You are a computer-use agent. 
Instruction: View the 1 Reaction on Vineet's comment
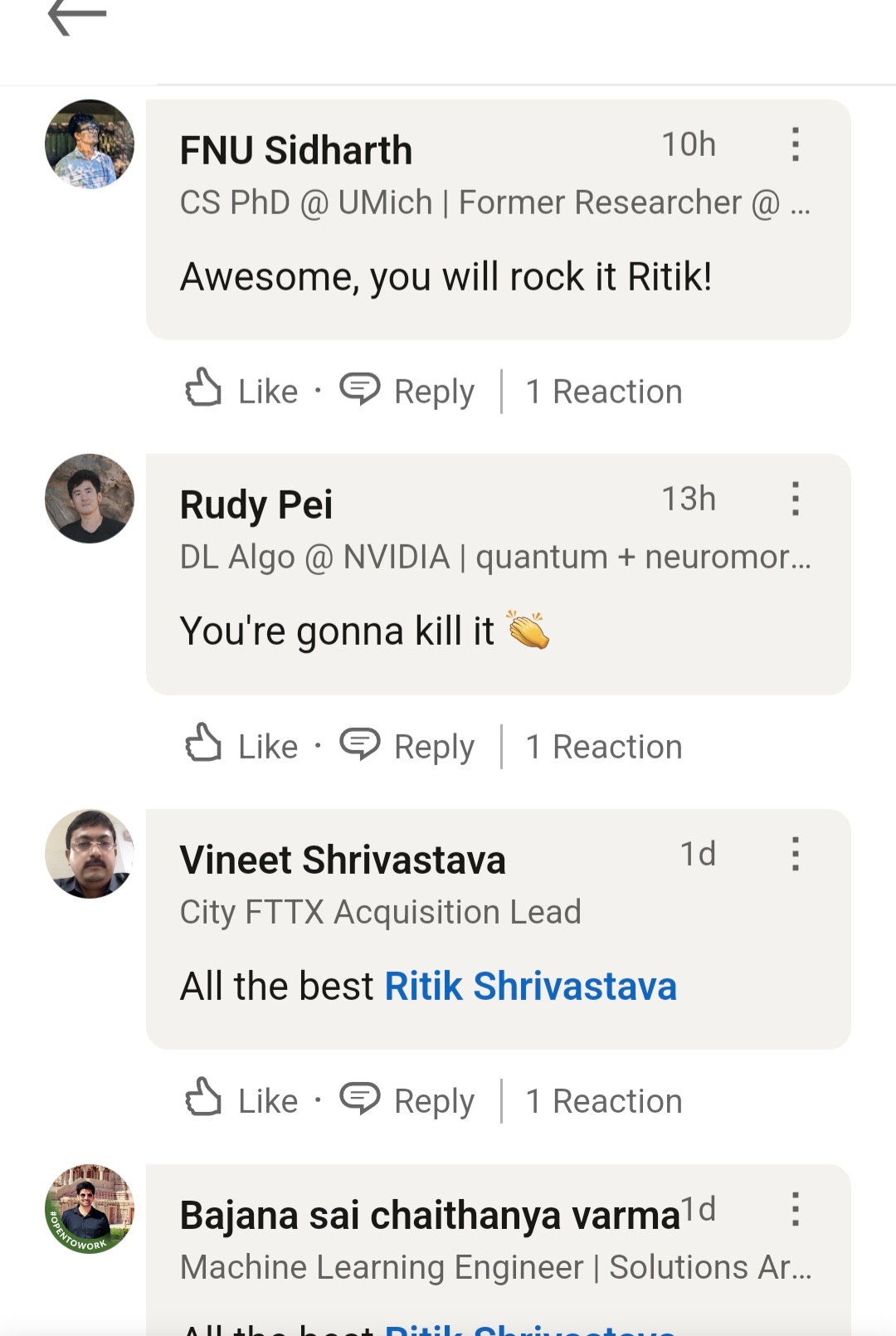[x=604, y=1101]
